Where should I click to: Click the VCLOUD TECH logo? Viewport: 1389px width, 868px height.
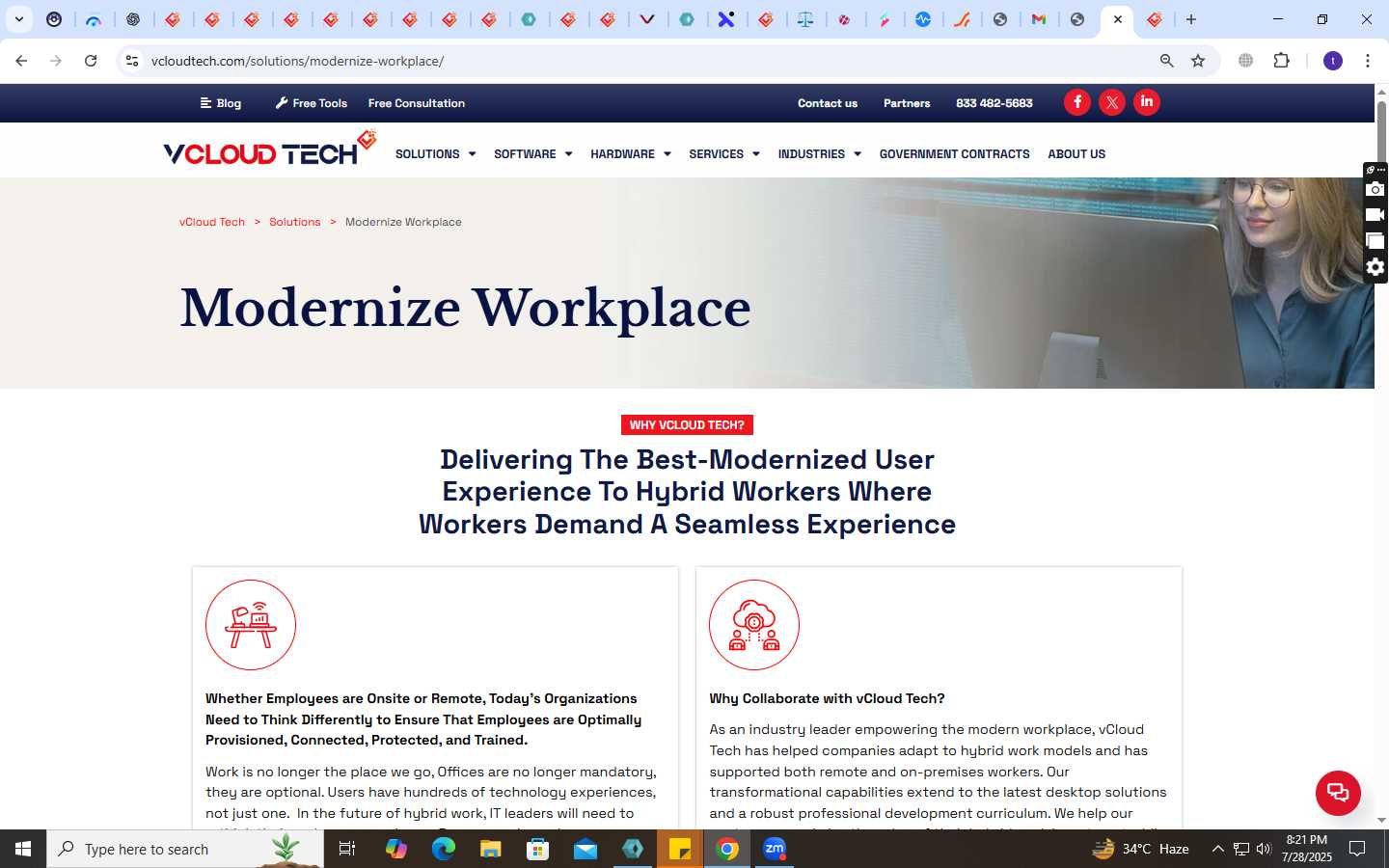tap(270, 149)
